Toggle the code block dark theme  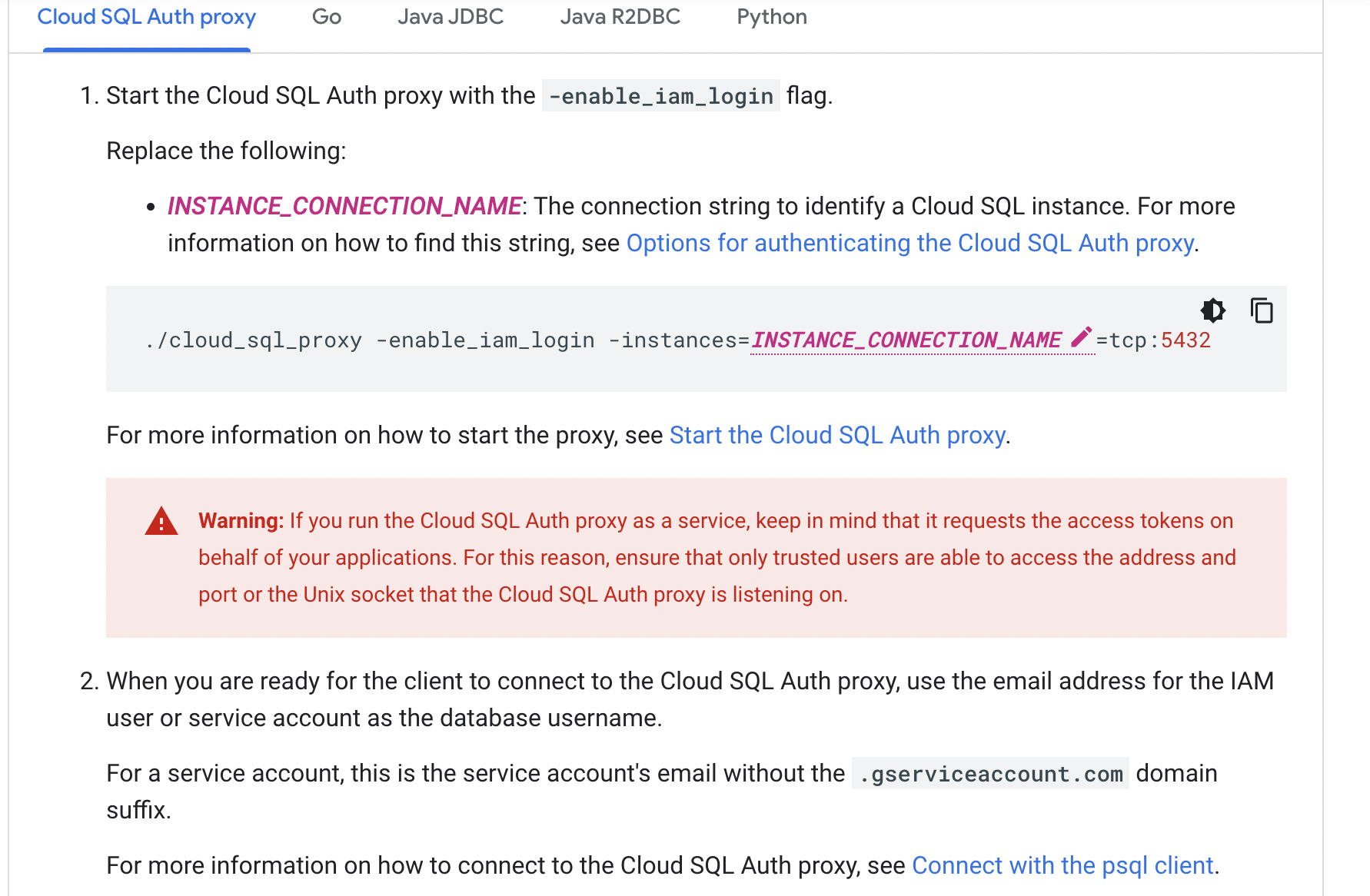coord(1213,311)
